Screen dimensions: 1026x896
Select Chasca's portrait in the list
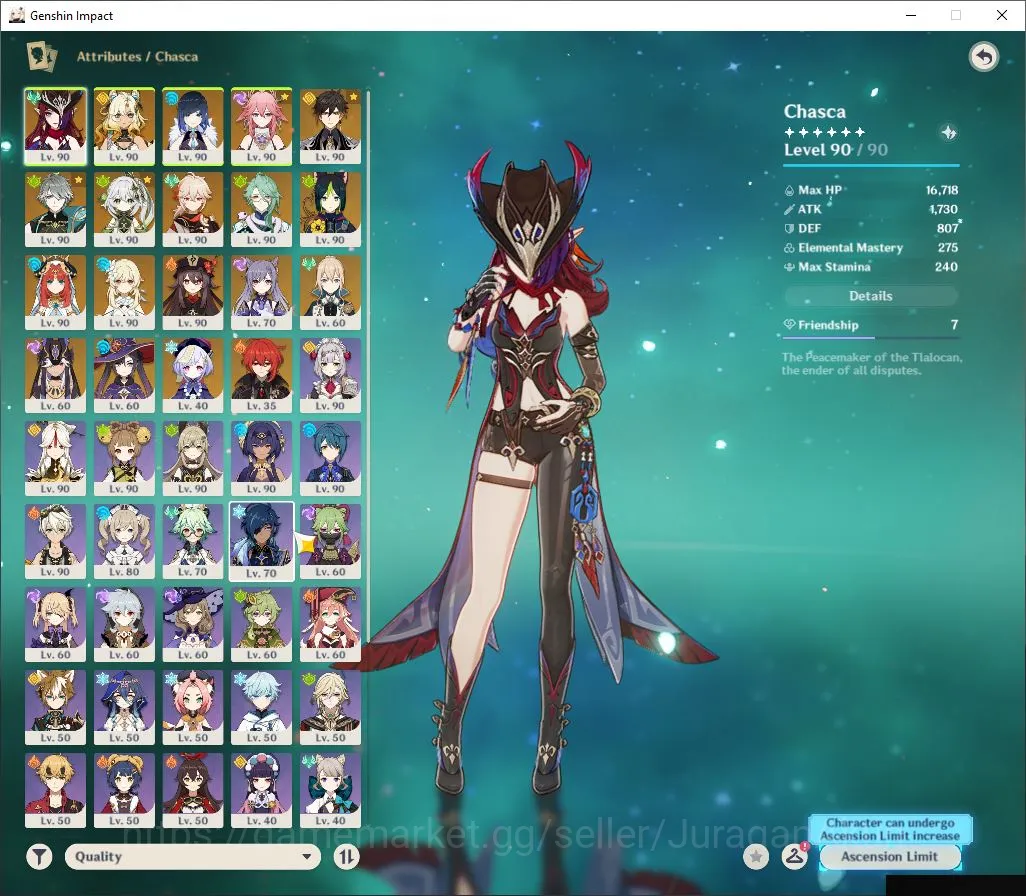point(56,126)
